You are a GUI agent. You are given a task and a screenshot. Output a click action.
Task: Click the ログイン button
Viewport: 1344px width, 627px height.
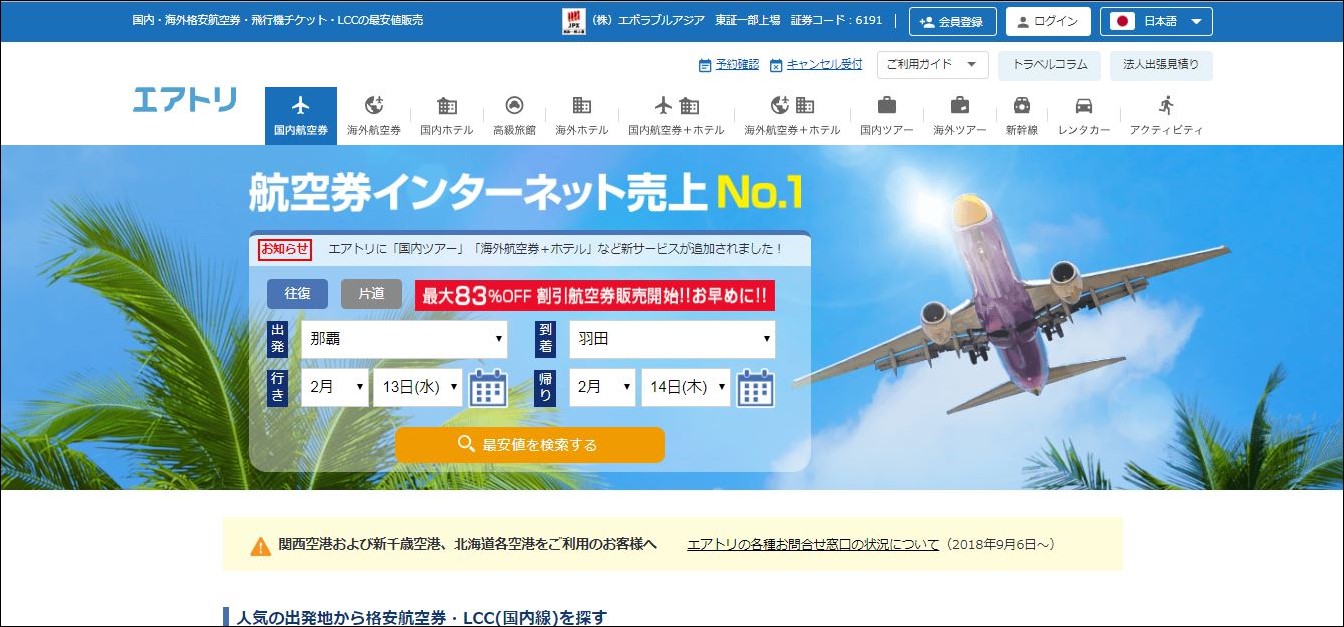(1048, 21)
